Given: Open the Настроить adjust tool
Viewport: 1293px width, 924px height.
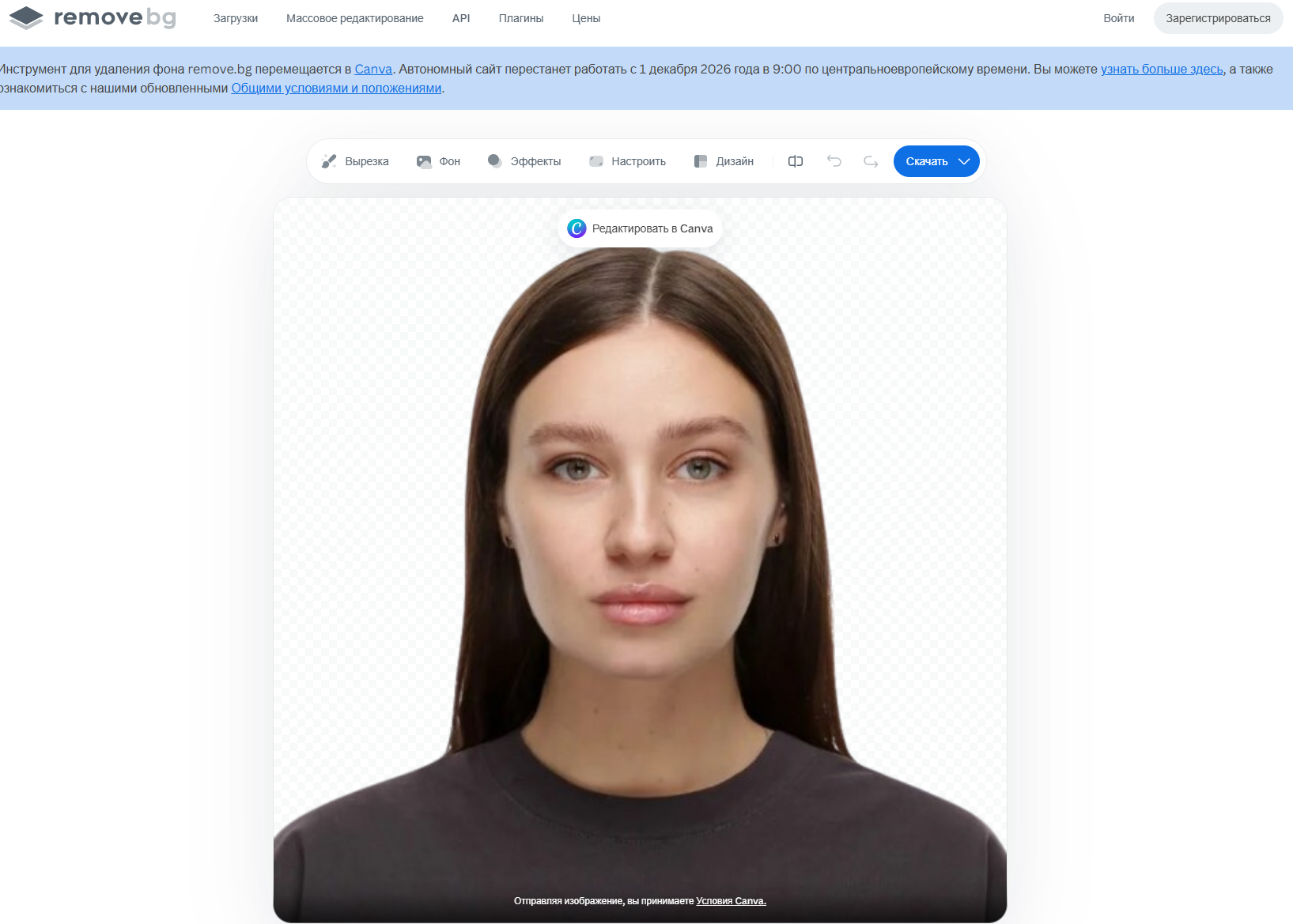Looking at the screenshot, I should [x=628, y=161].
